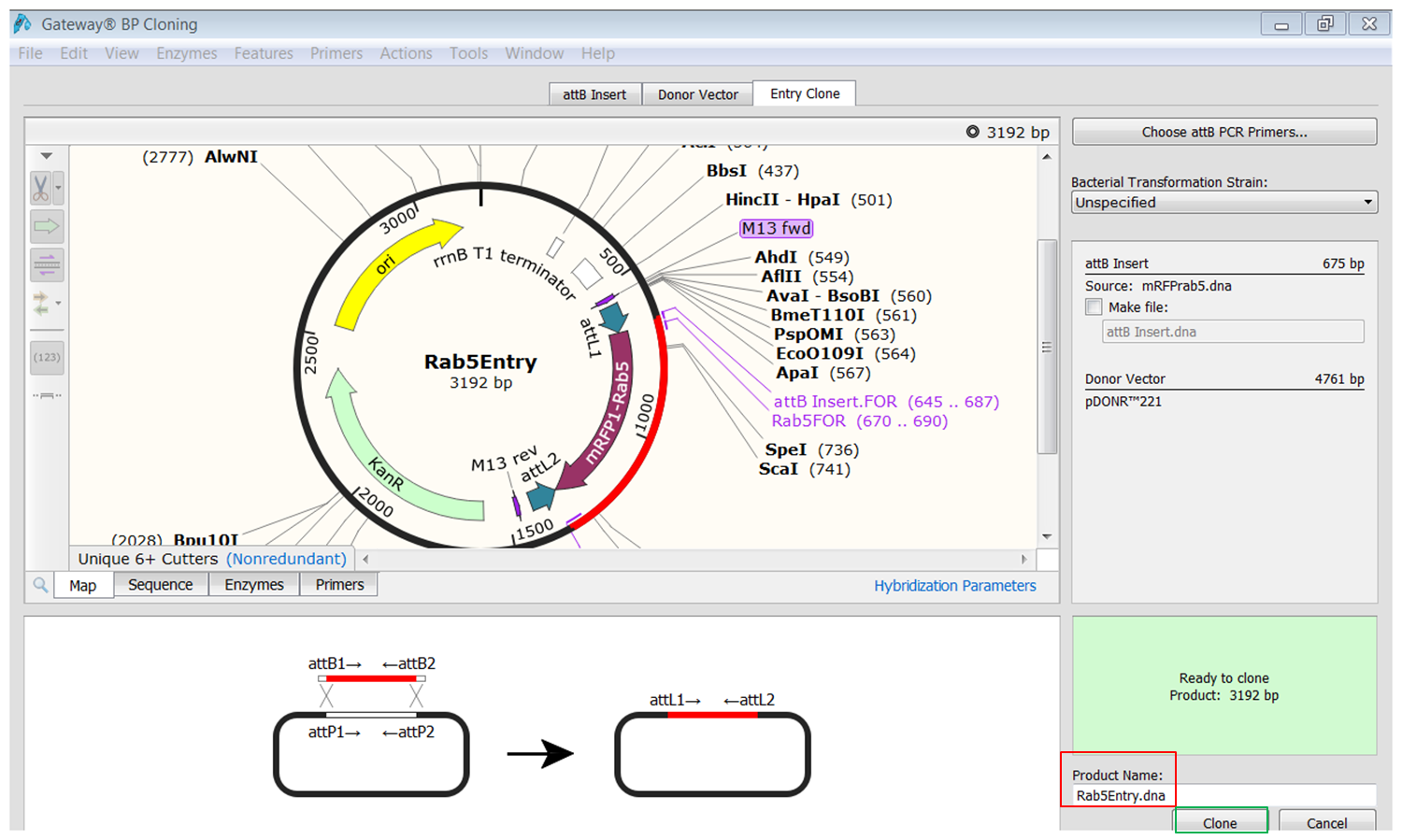Screen dimensions: 1402x840
Task: Toggle the (123) numbering icon
Action: coord(47,357)
